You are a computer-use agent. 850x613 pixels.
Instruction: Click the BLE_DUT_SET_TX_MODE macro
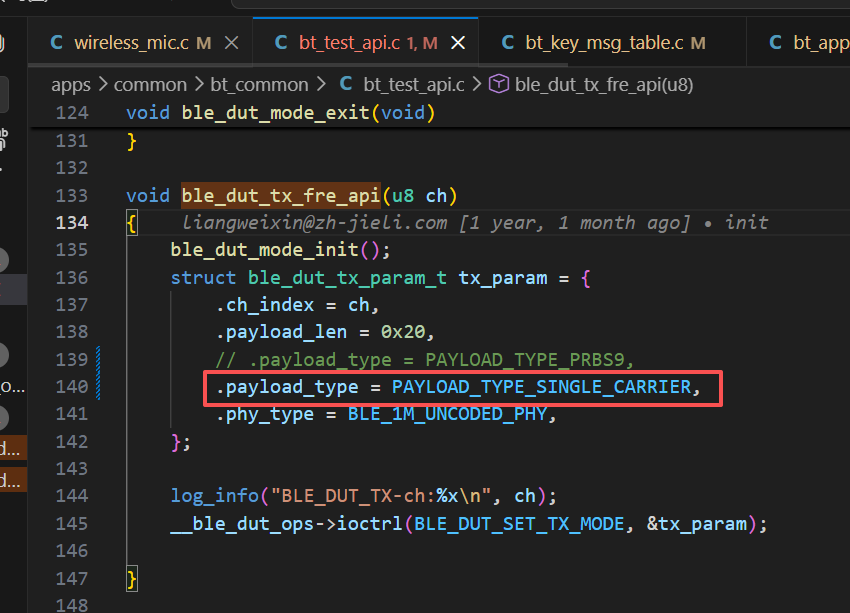pos(519,524)
